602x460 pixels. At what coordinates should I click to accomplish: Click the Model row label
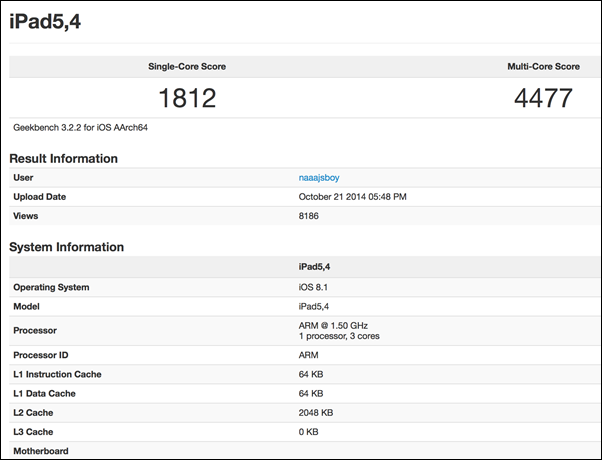click(26, 306)
